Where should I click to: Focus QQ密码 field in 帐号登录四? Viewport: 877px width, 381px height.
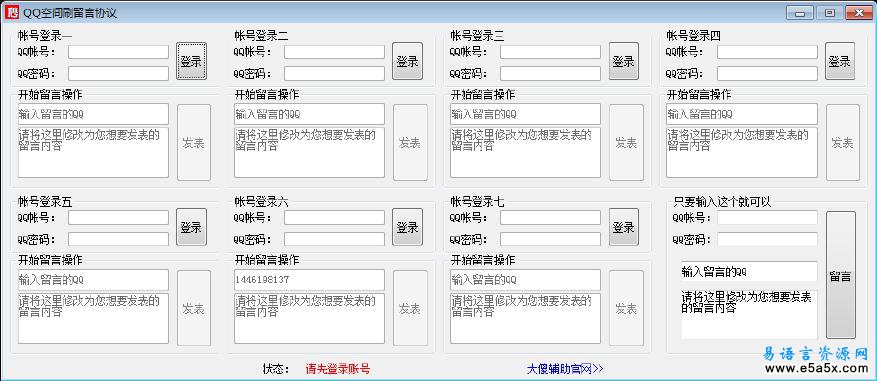[x=767, y=73]
